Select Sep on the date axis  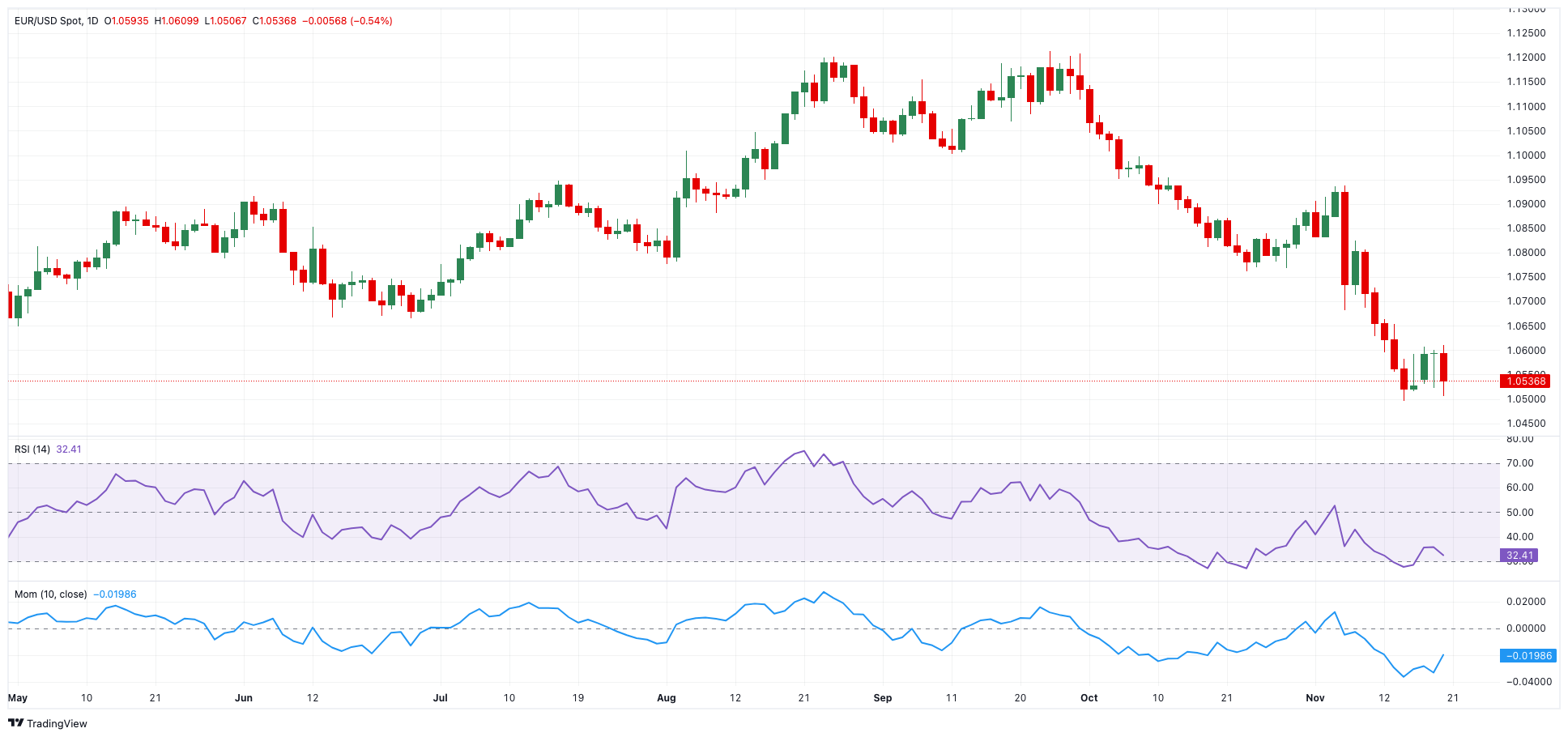[882, 698]
